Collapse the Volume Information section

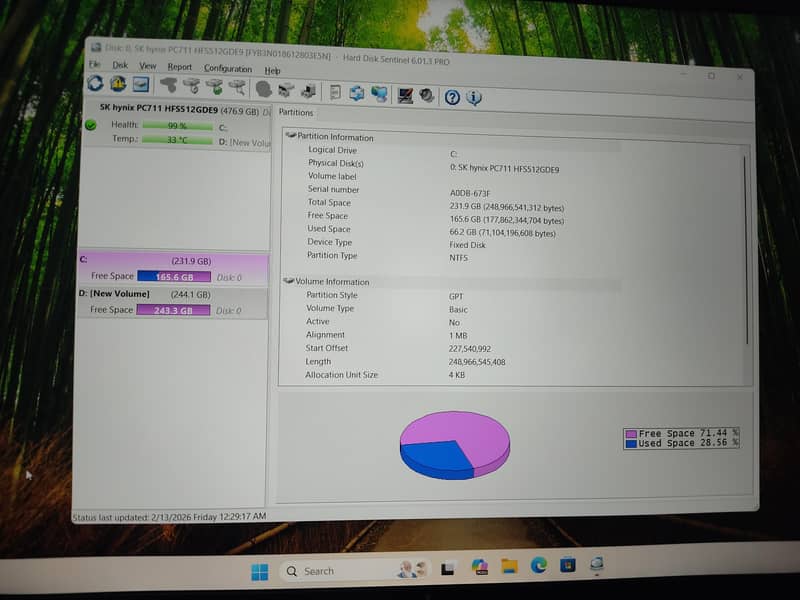[x=290, y=281]
